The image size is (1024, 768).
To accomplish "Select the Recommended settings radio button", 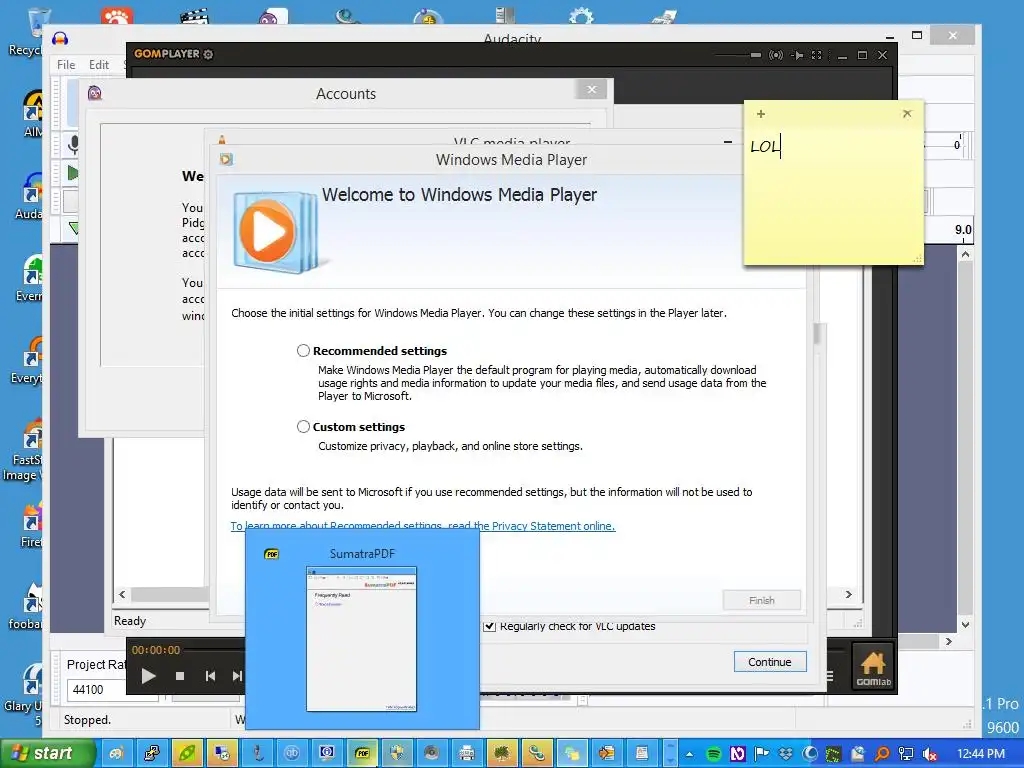I will tap(303, 351).
